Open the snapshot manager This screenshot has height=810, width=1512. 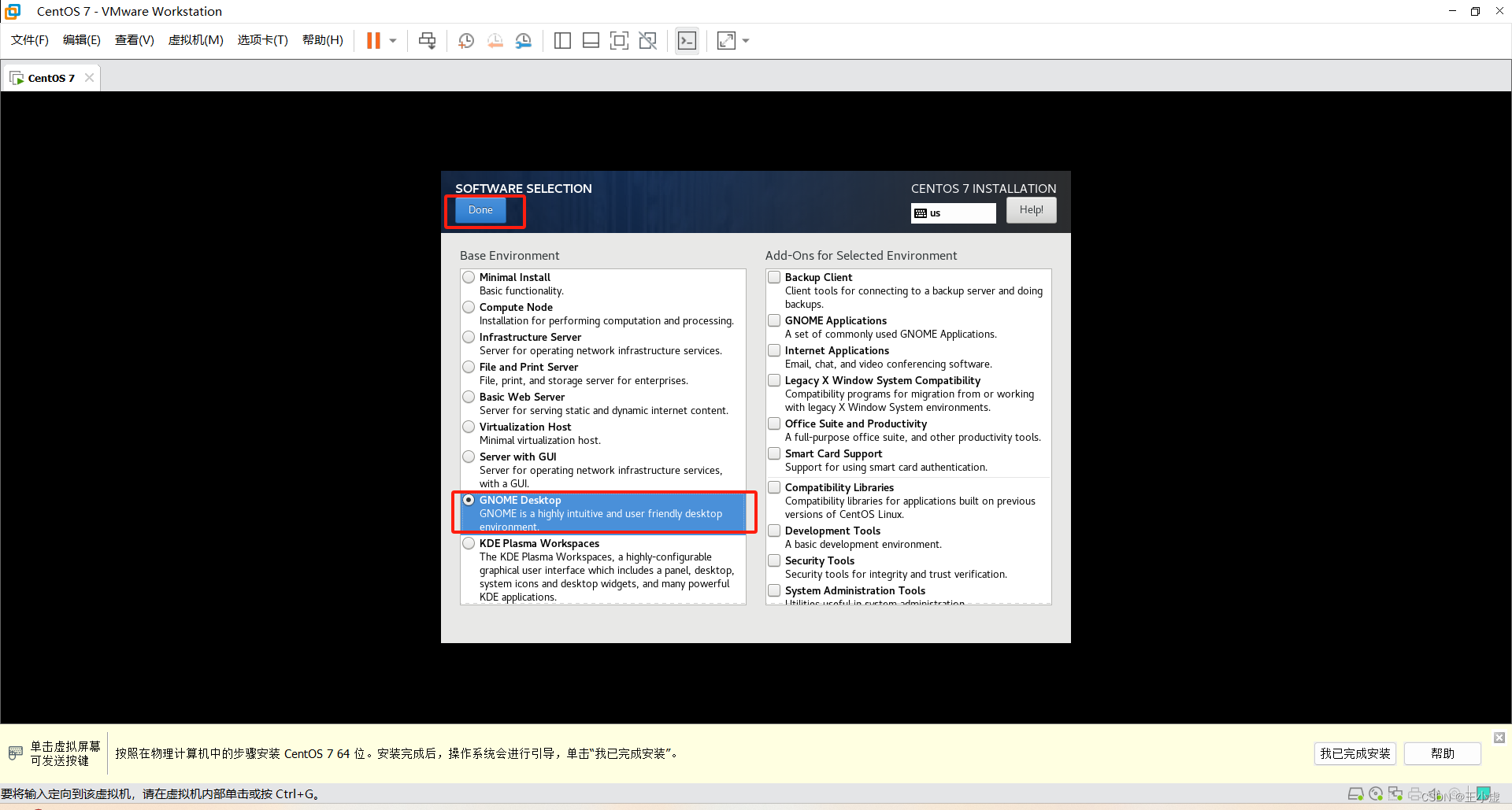point(524,41)
